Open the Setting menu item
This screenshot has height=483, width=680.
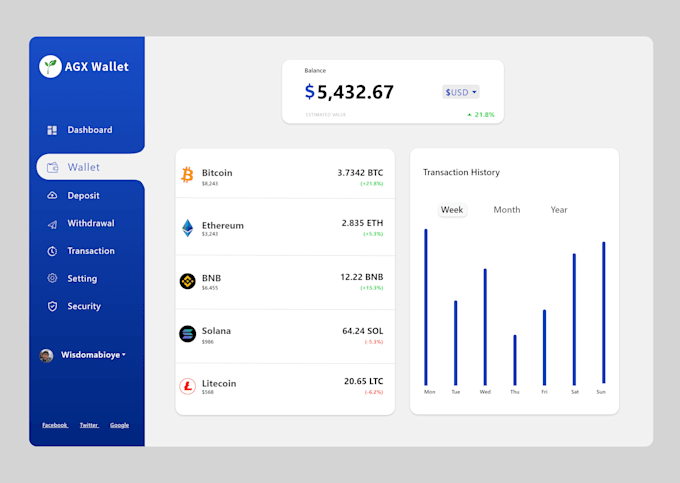coord(82,279)
